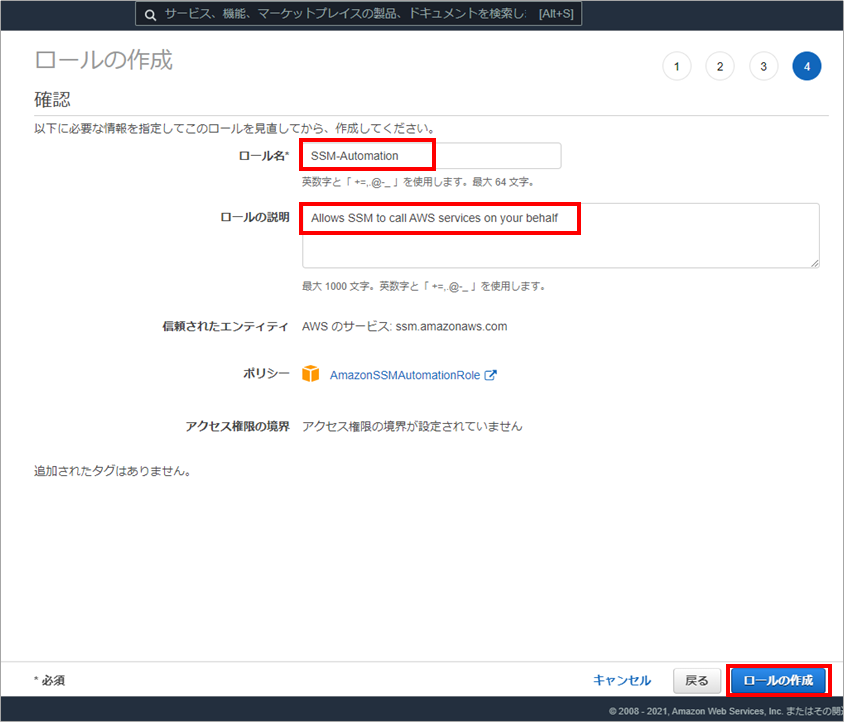Click the ロールの説明 field label

(255, 218)
